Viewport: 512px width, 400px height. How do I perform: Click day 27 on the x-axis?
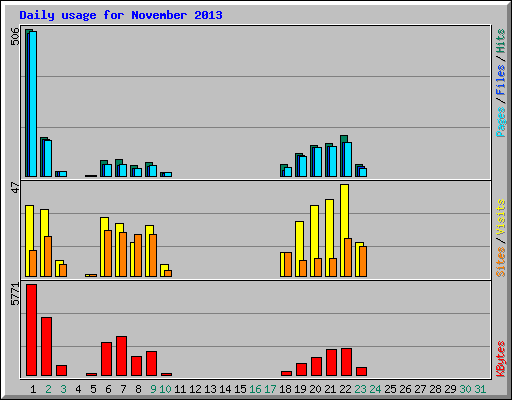[x=420, y=389]
